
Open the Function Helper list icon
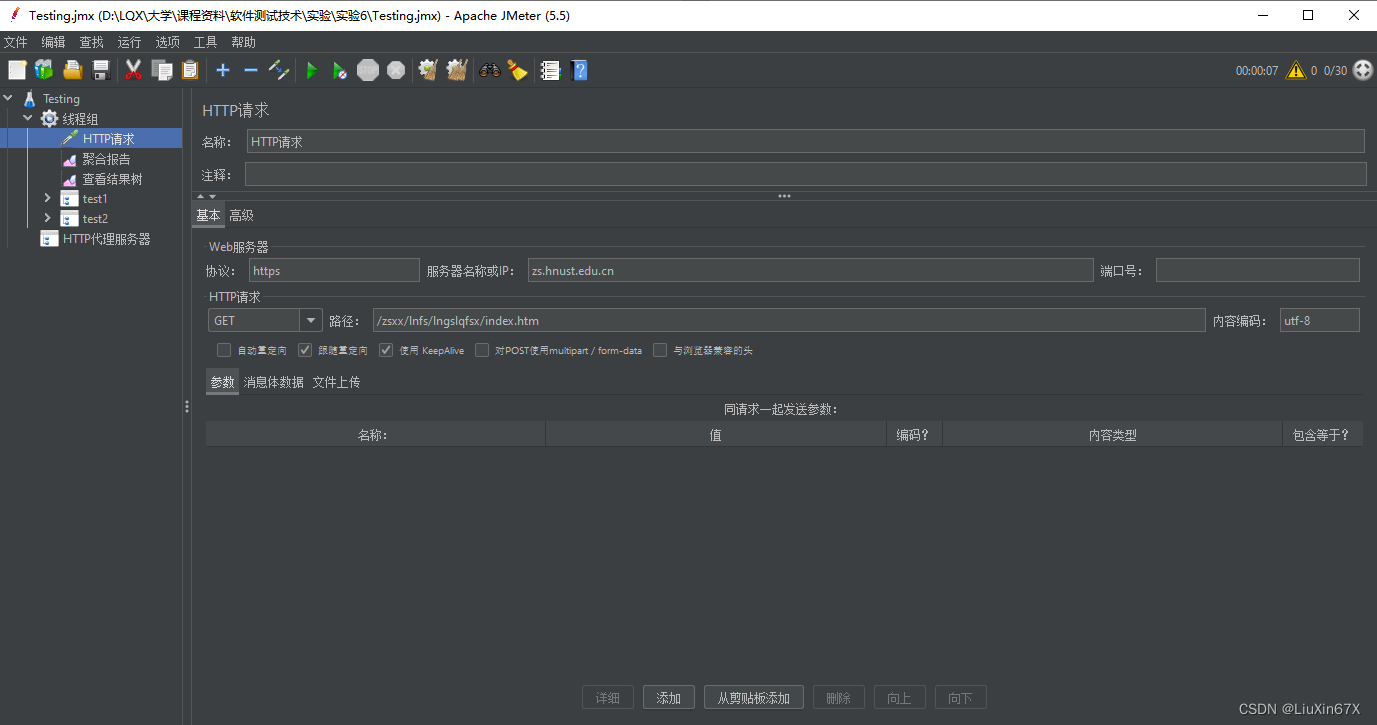coord(550,70)
